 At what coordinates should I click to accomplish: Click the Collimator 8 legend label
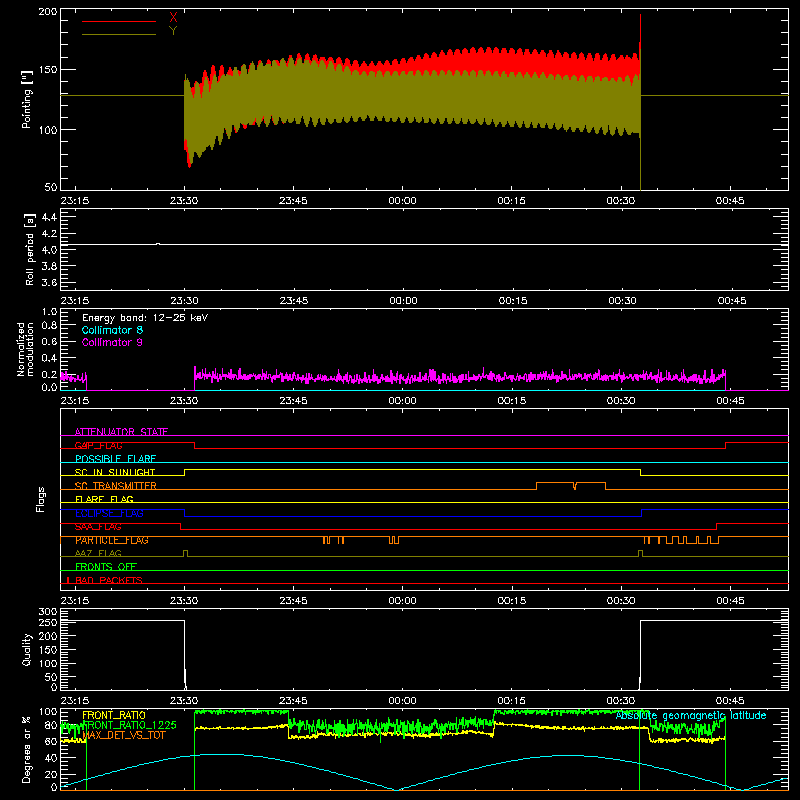pyautogui.click(x=112, y=330)
